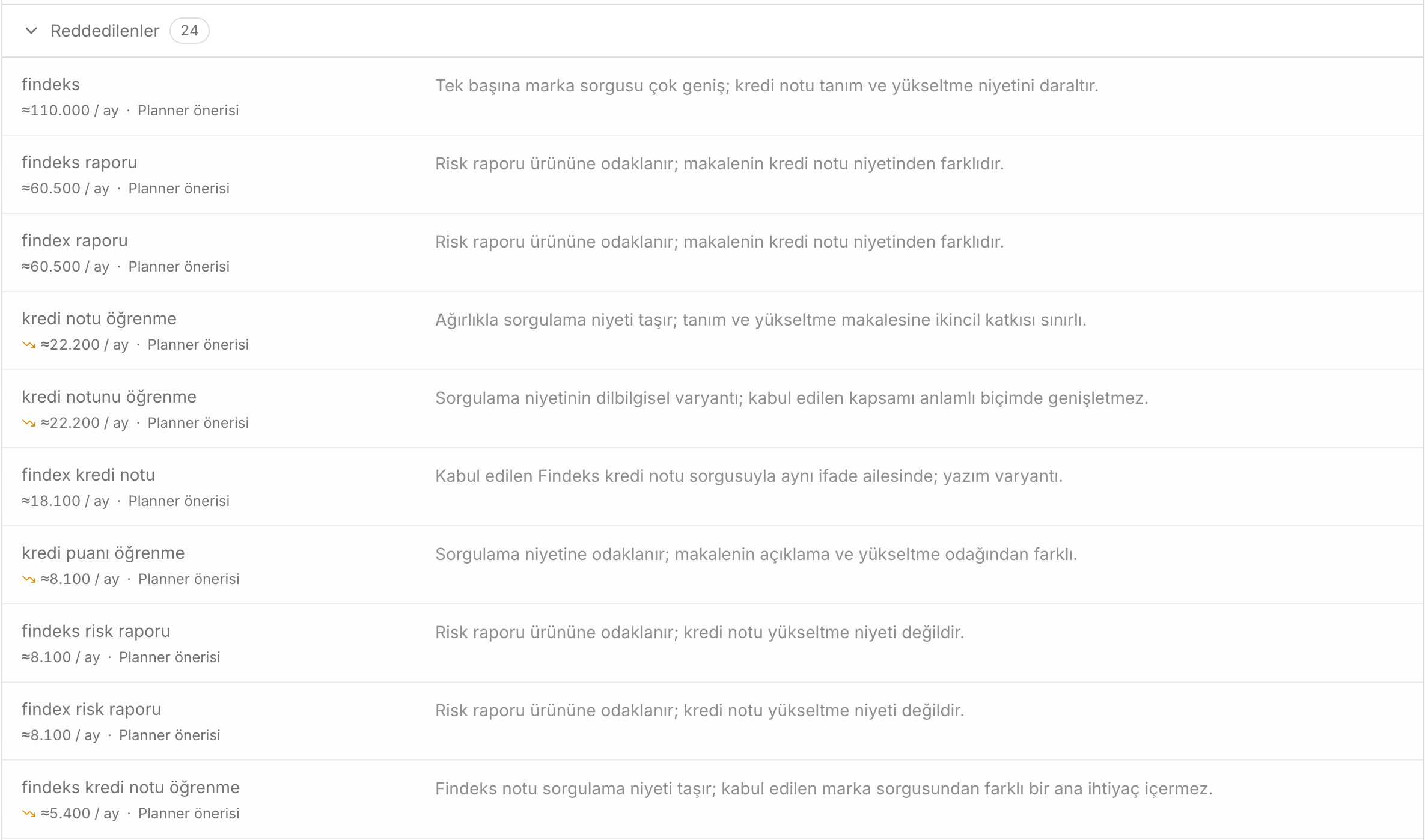
Task: Select the kredi puanı öğrenme keyword
Action: pos(103,553)
